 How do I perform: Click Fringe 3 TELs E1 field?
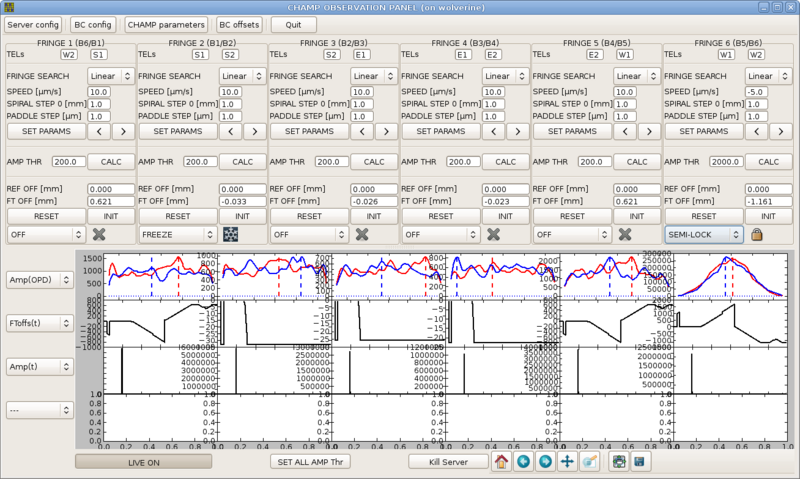tap(361, 55)
